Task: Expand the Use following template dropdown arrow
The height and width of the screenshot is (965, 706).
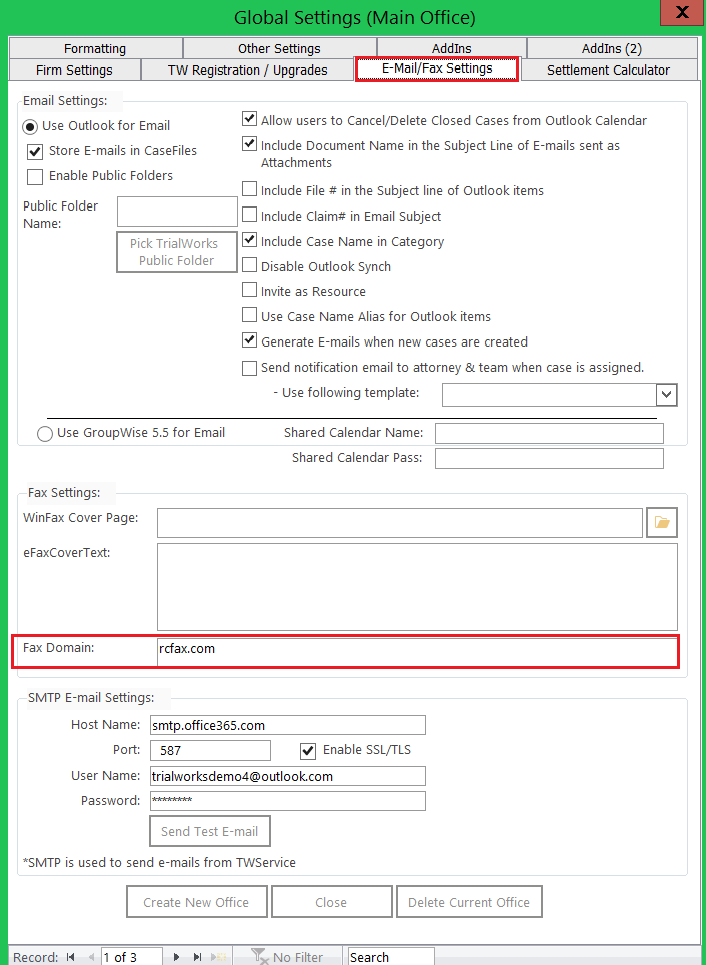Action: [667, 395]
